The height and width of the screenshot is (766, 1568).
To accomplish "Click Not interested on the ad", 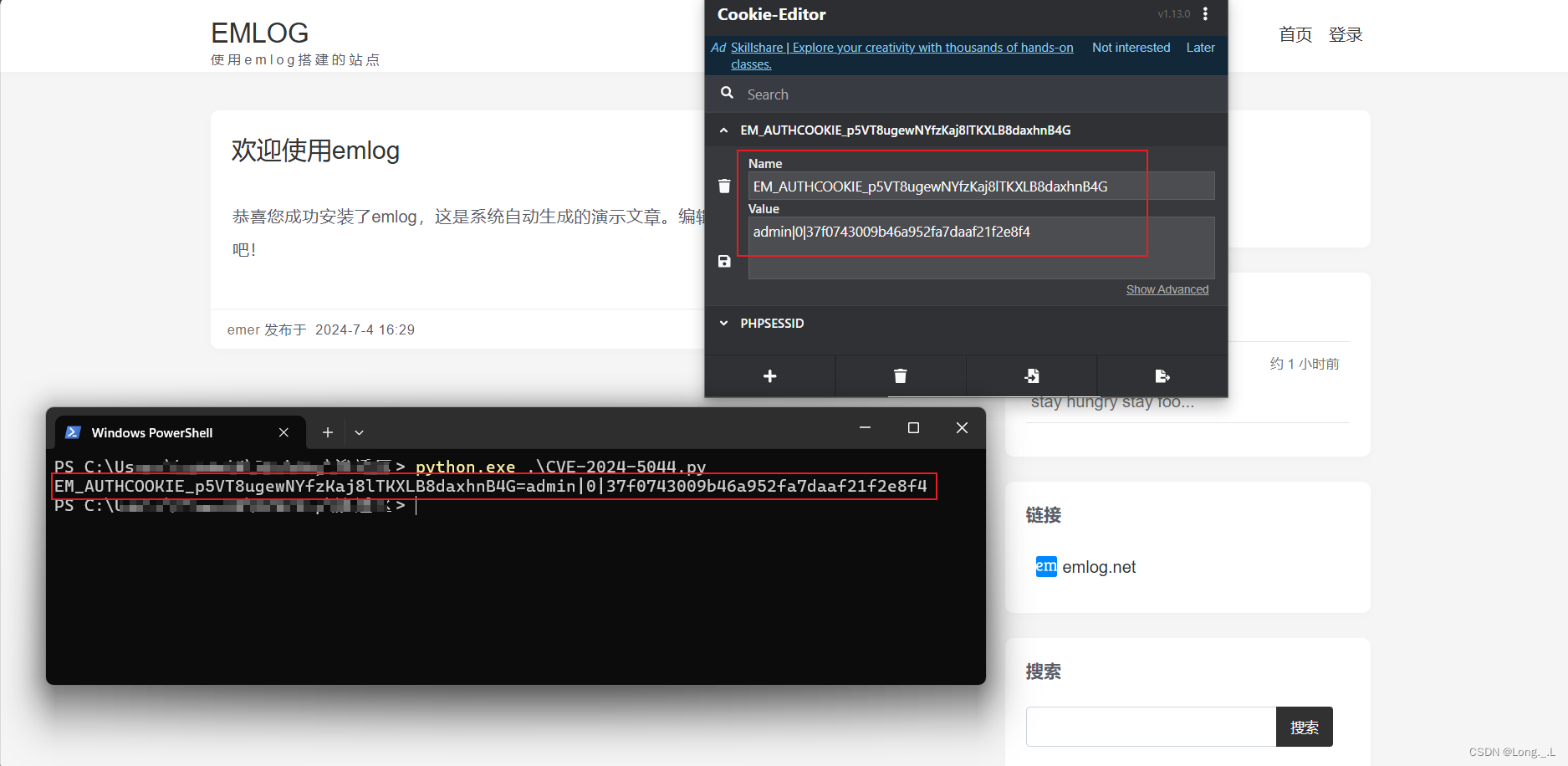I will click(1131, 48).
